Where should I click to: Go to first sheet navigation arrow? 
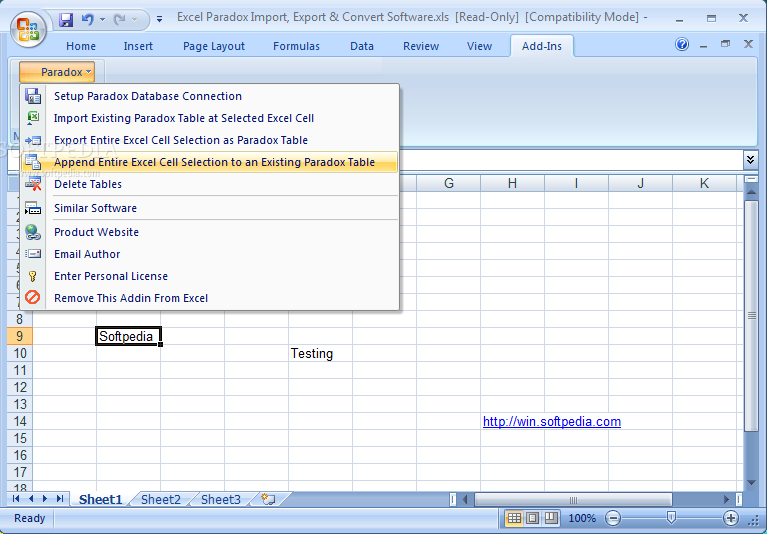(16, 499)
